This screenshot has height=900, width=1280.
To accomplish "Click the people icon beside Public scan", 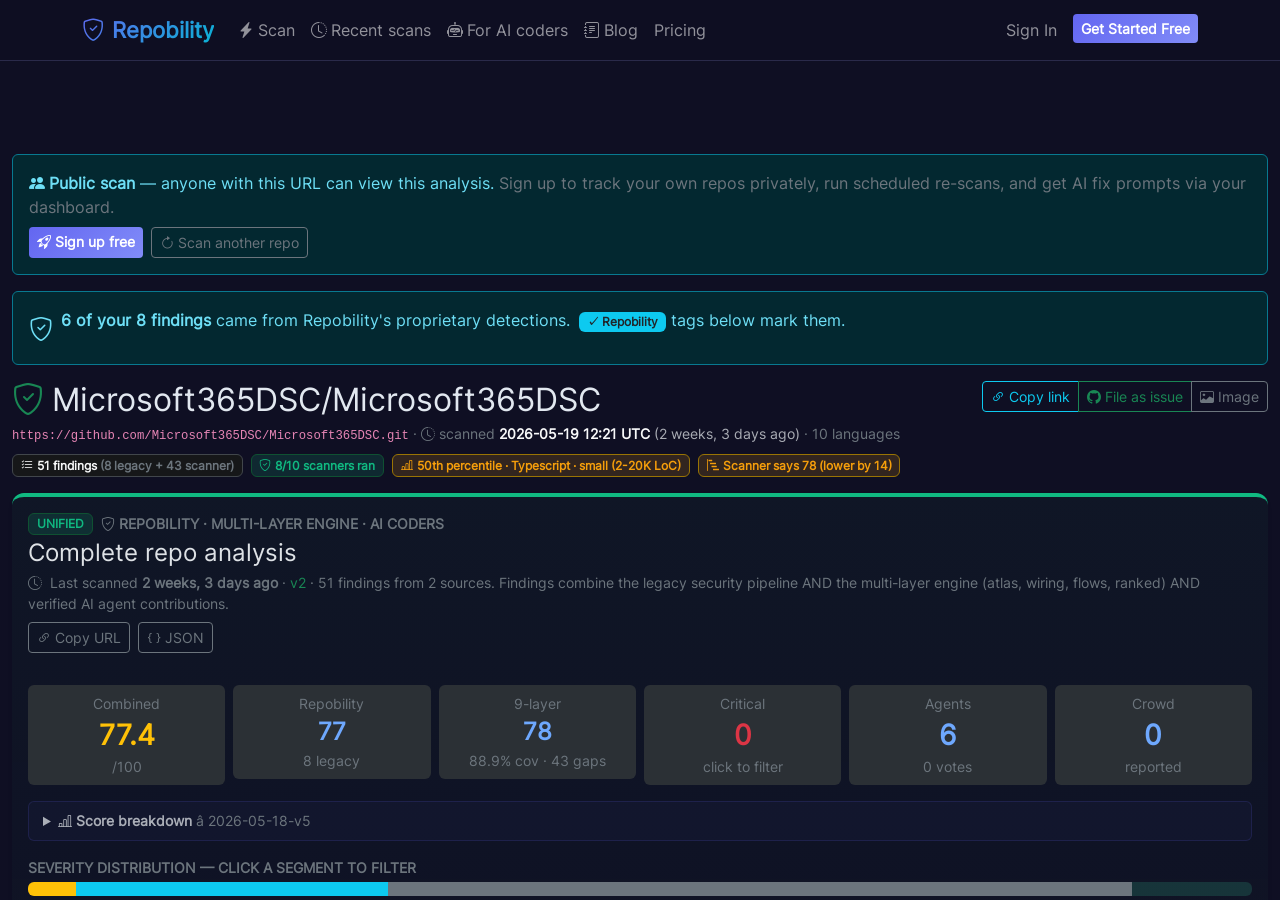I will tap(37, 183).
